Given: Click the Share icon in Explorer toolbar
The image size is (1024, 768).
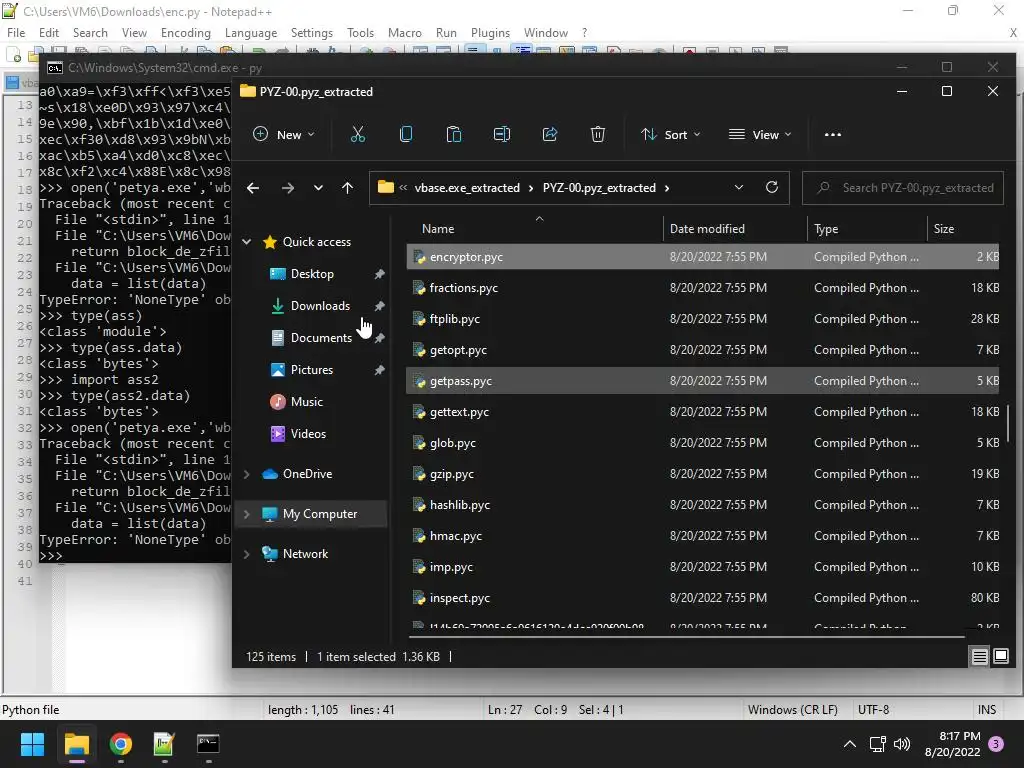Looking at the screenshot, I should pos(550,135).
